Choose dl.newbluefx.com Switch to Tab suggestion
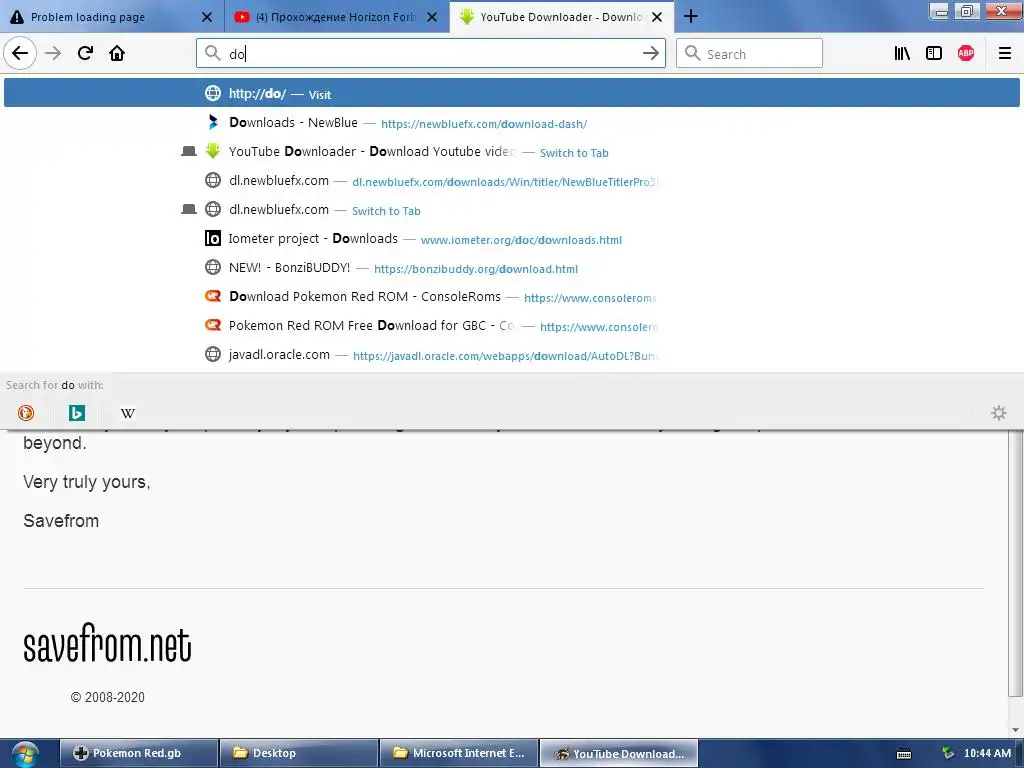 point(512,210)
